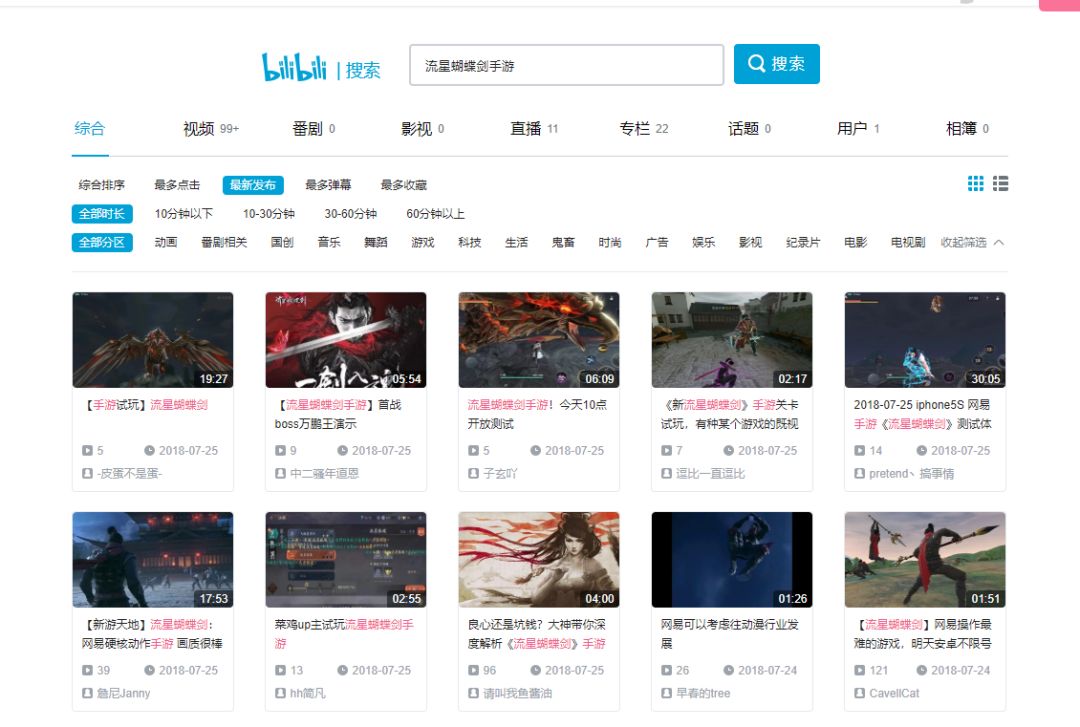Open the 04:00 video thumbnail
The height and width of the screenshot is (727, 1080).
[x=539, y=560]
